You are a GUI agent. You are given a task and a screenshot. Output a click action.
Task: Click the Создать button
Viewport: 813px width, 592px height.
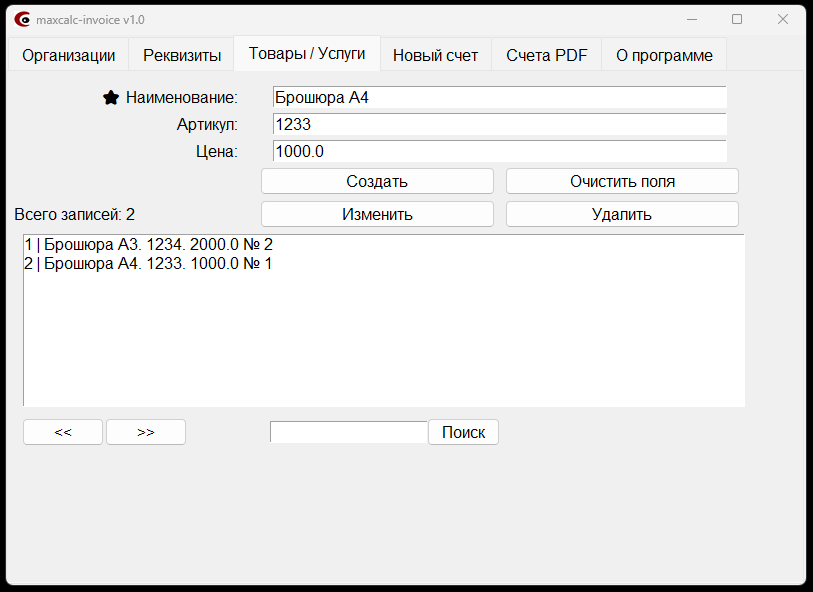click(377, 181)
